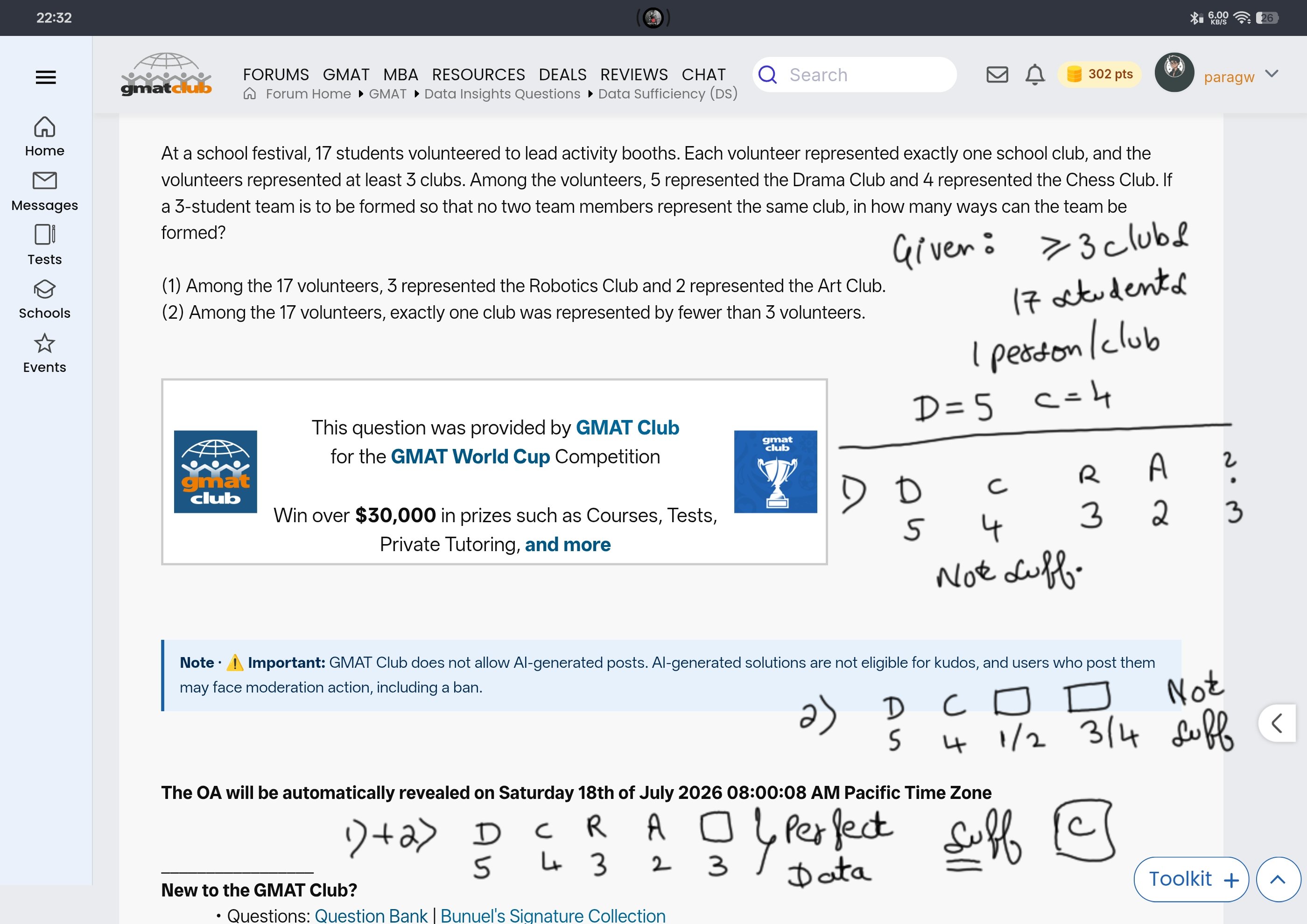Open the FORUMS menu

(x=275, y=75)
